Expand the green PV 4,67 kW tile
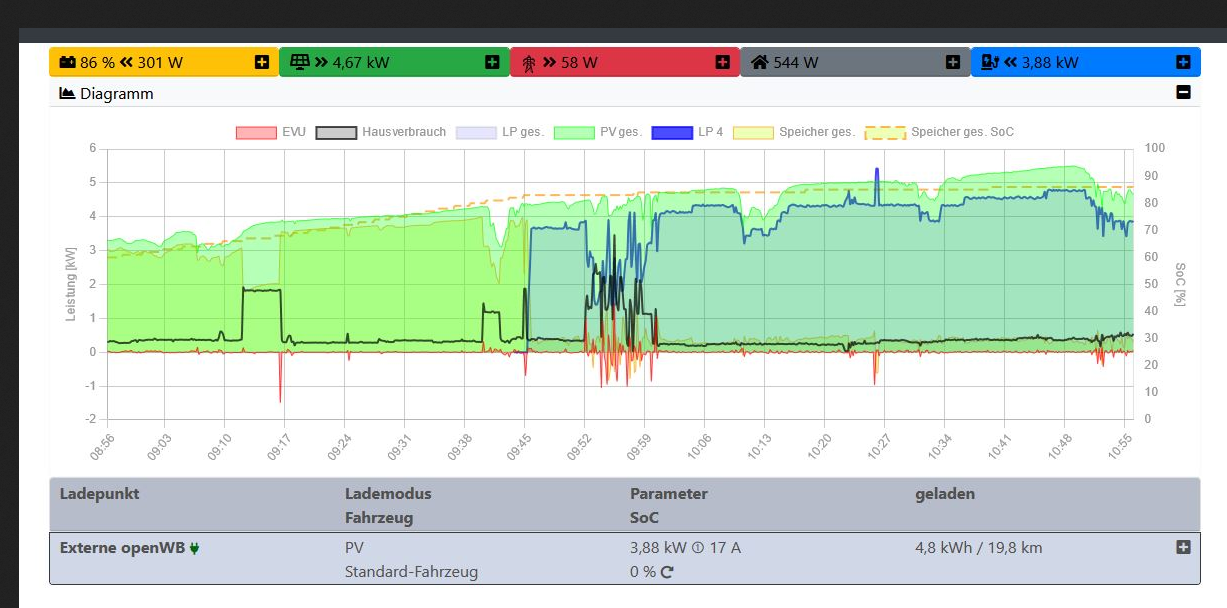Screen dimensions: 1227x608 492,62
